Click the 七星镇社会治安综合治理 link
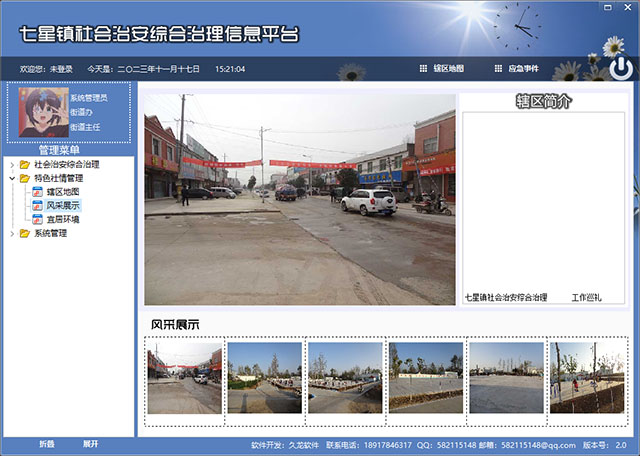 point(506,297)
